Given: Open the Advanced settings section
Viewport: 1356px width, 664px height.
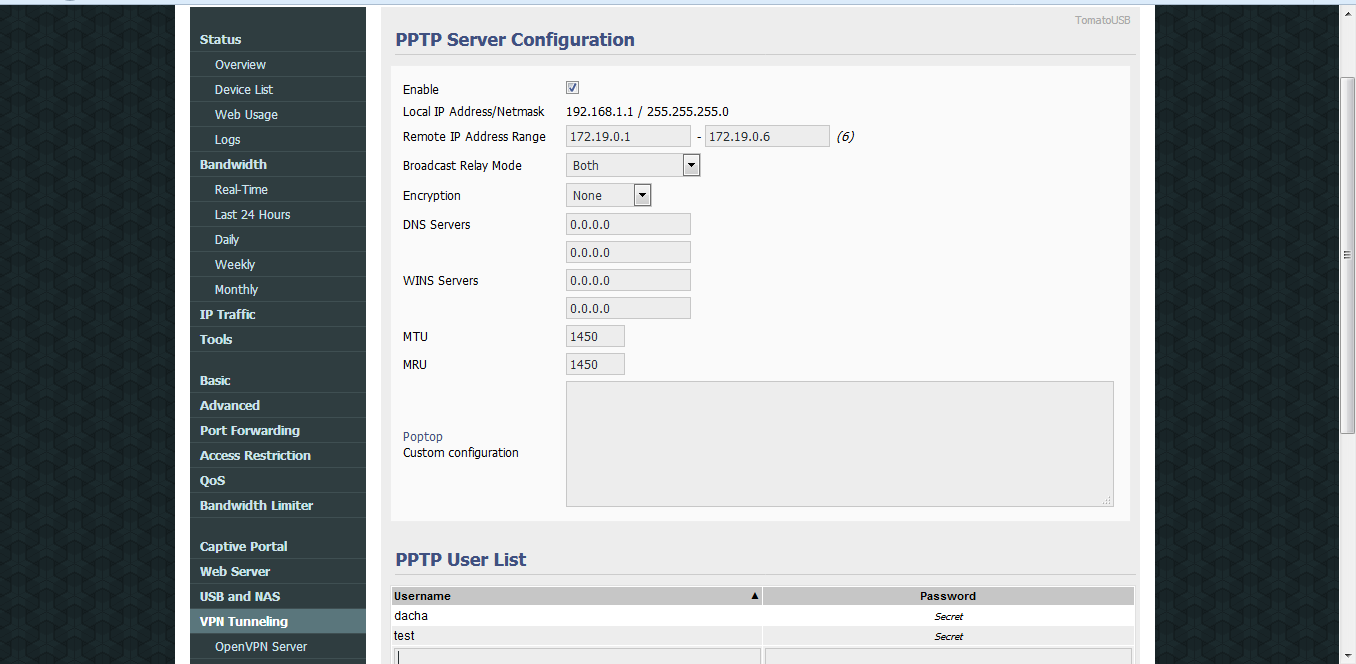Looking at the screenshot, I should point(278,405).
